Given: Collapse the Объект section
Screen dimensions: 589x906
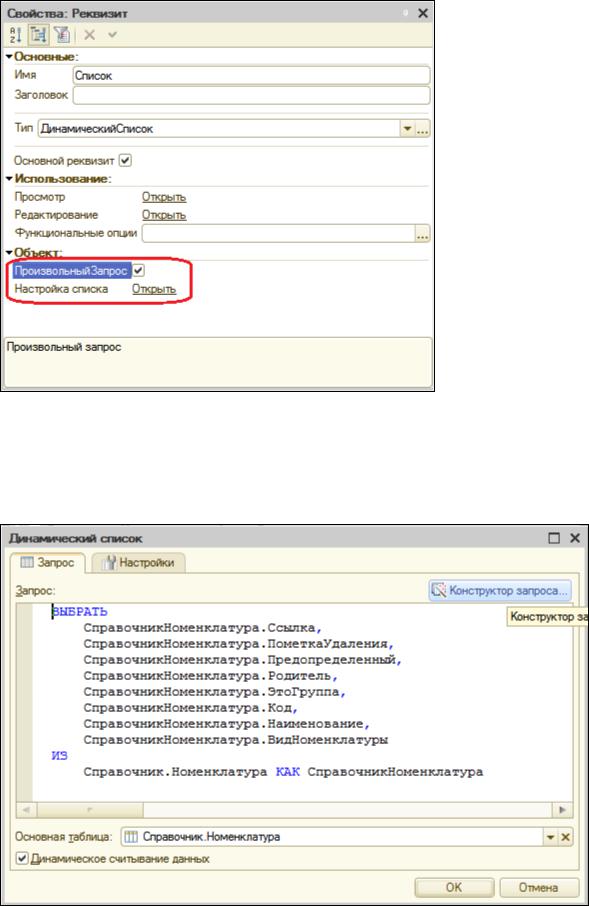Looking at the screenshot, I should [9, 253].
